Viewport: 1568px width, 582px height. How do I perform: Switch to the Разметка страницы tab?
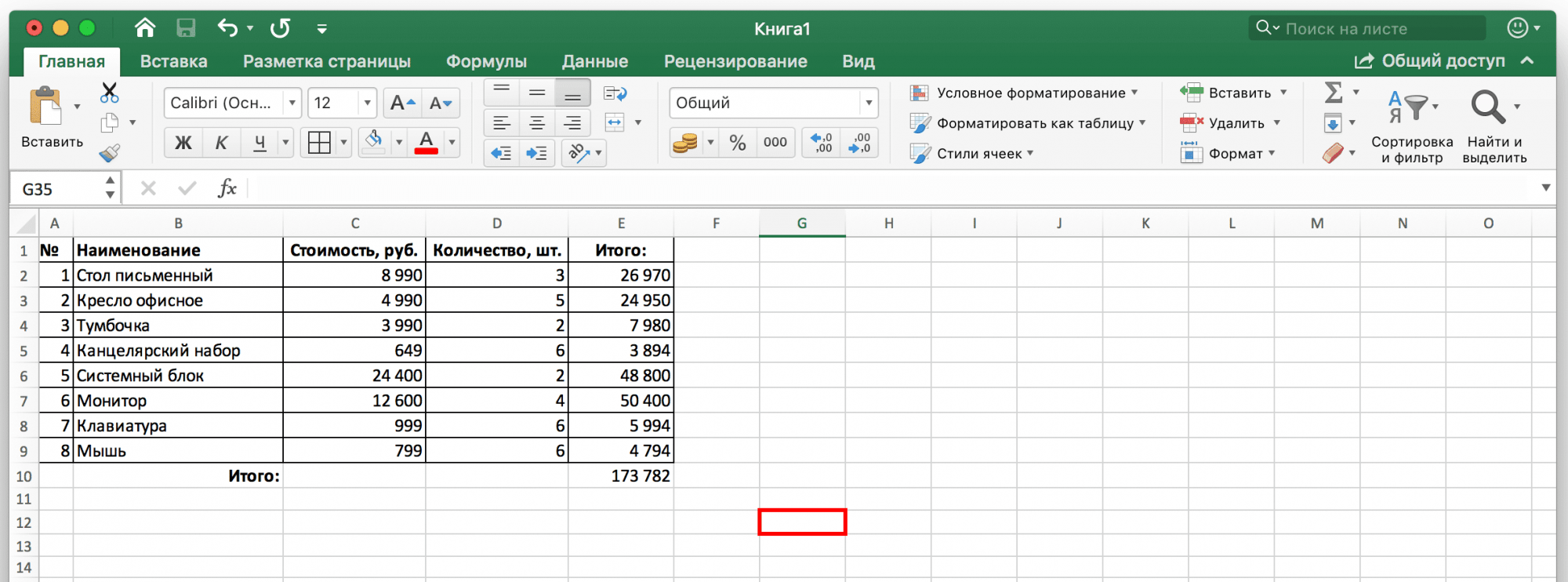pos(327,61)
